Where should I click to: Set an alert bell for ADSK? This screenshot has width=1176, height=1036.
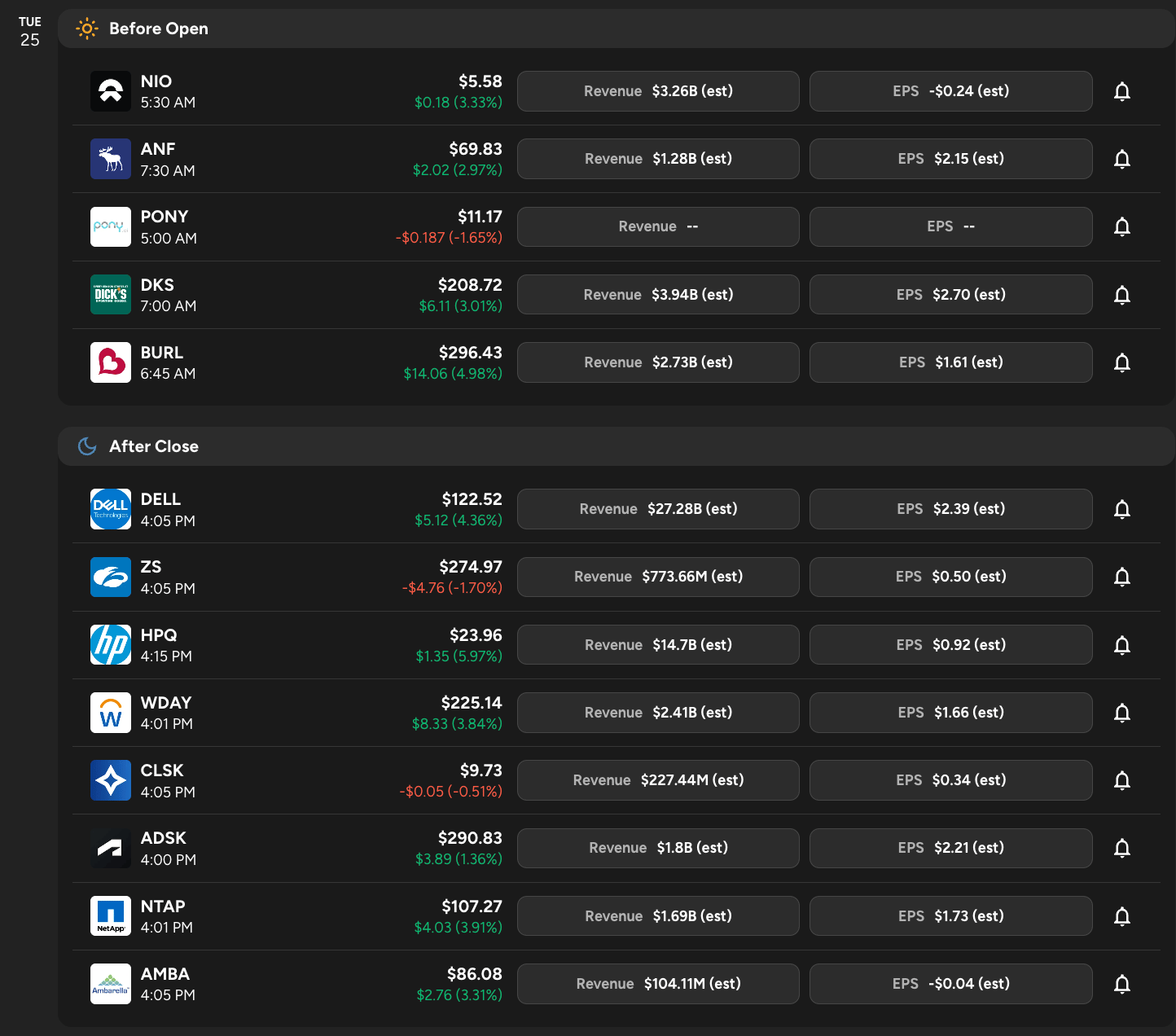1122,848
